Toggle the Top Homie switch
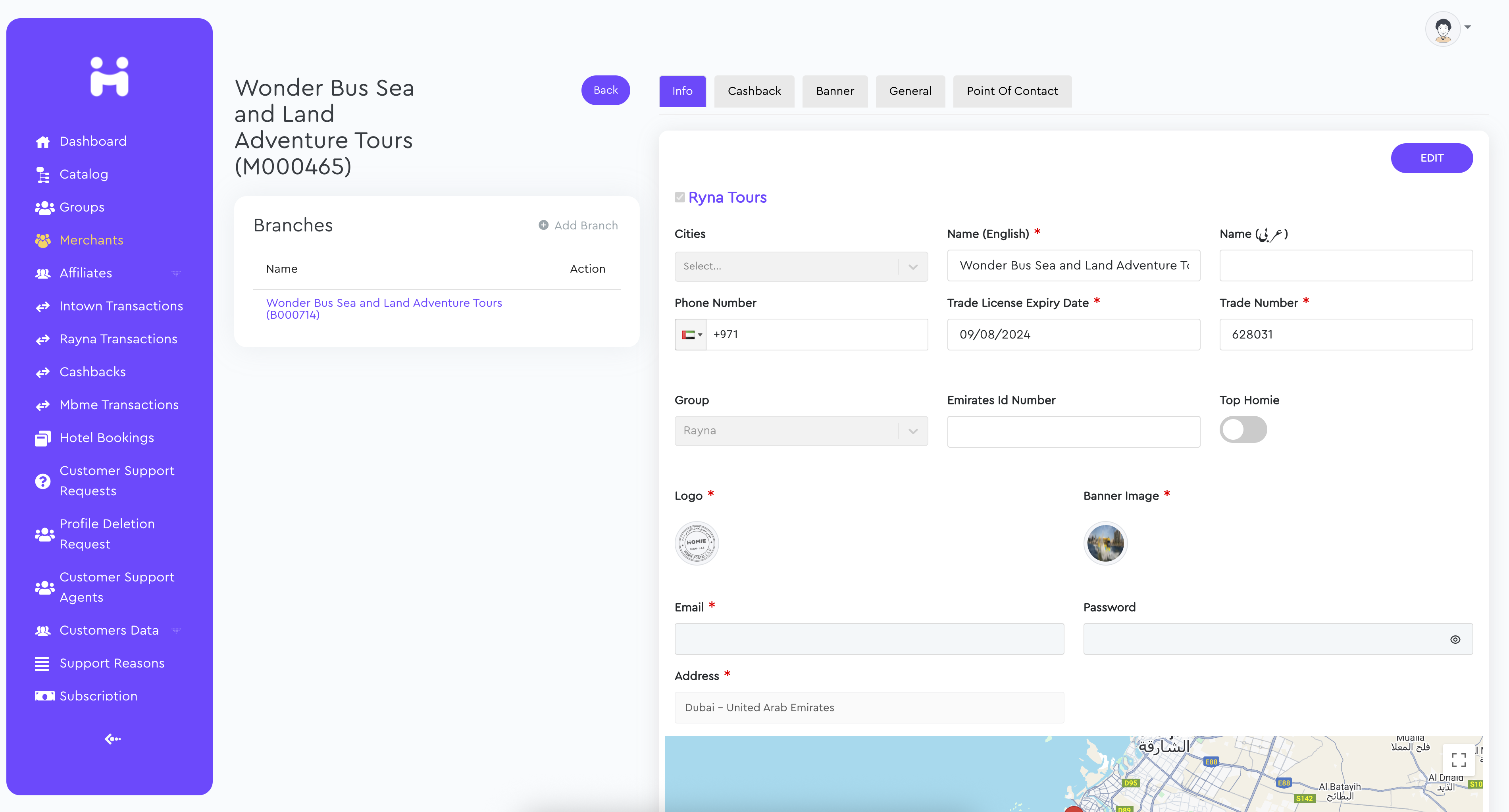 click(x=1242, y=430)
